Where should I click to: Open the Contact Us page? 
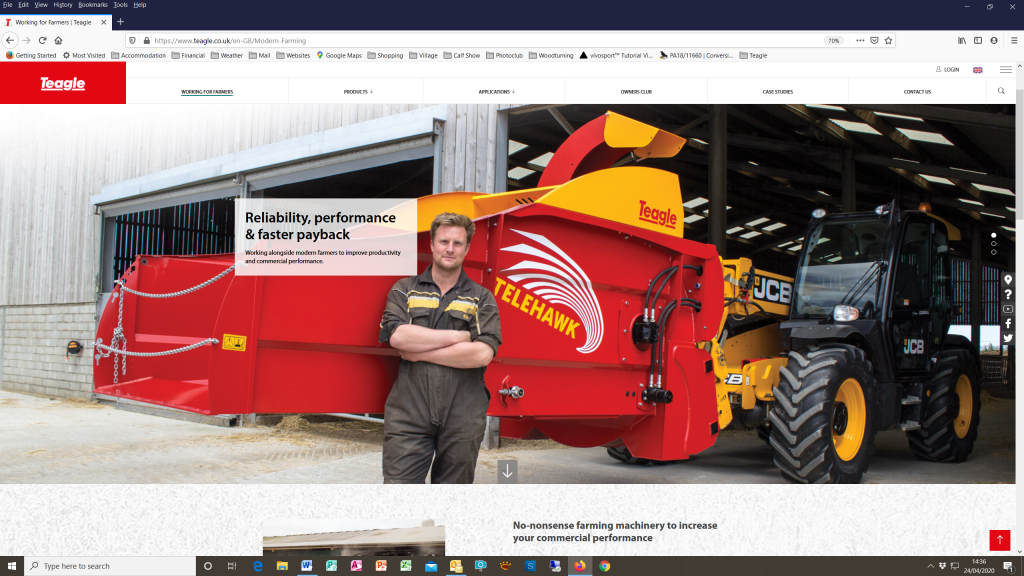pyautogui.click(x=918, y=91)
